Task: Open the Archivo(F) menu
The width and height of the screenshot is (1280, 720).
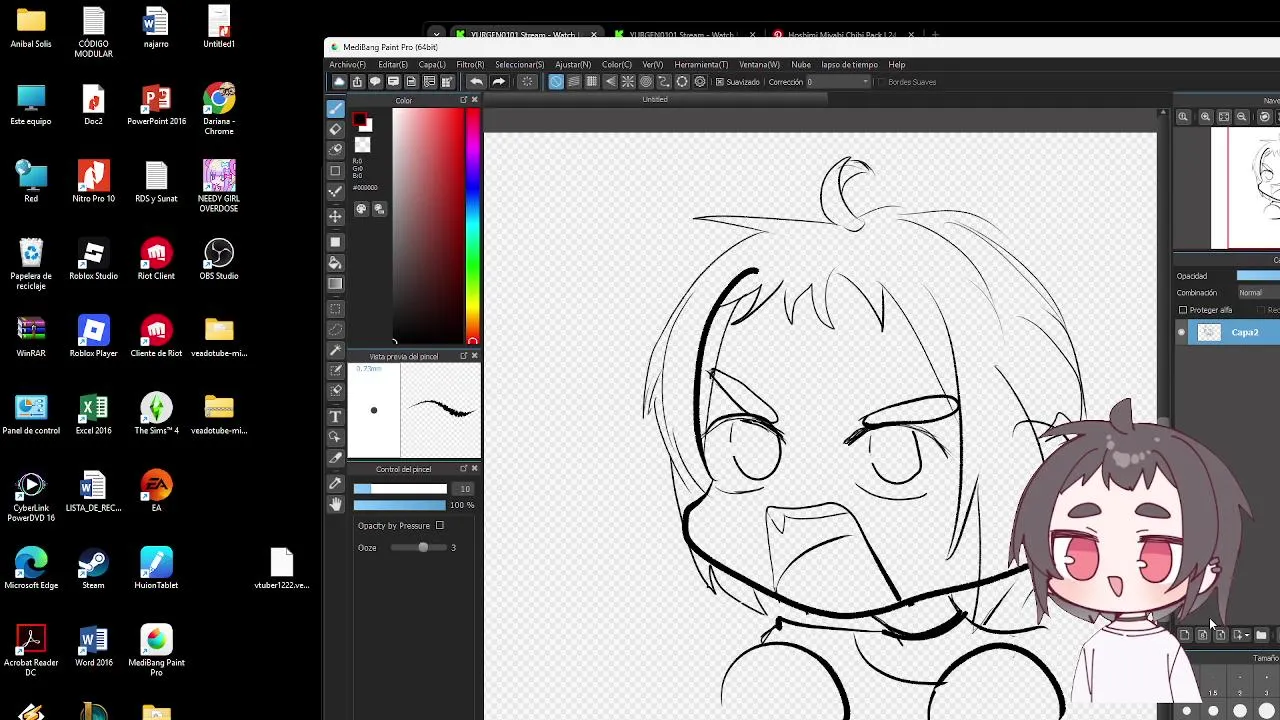Action: [x=348, y=65]
